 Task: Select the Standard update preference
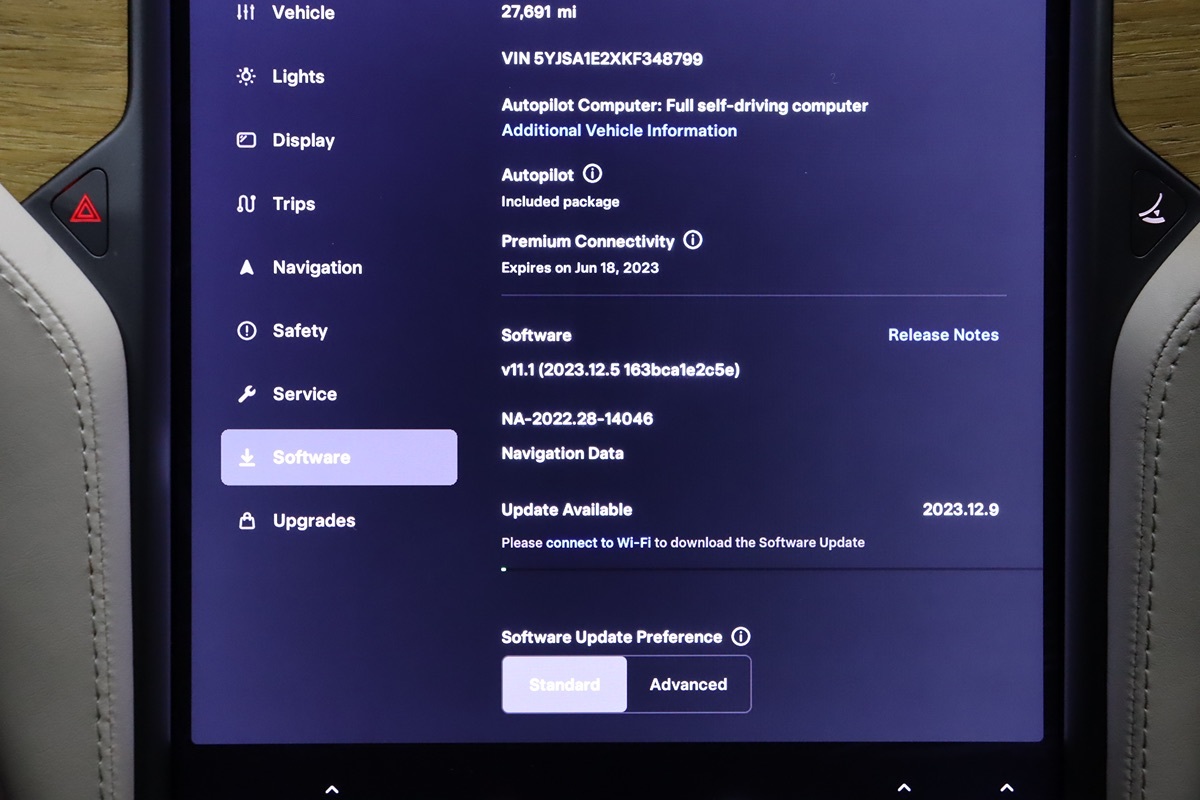click(x=564, y=684)
